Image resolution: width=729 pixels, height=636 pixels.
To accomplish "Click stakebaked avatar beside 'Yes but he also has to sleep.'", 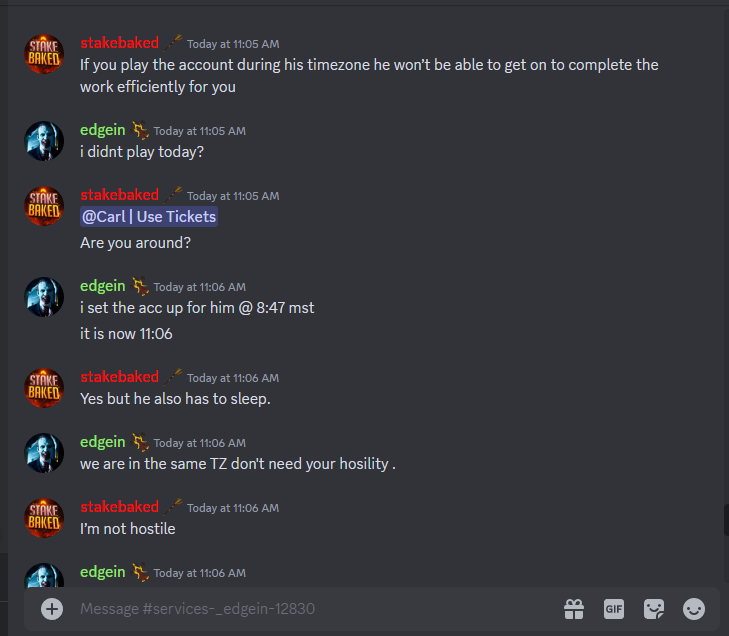I will tap(44, 388).
